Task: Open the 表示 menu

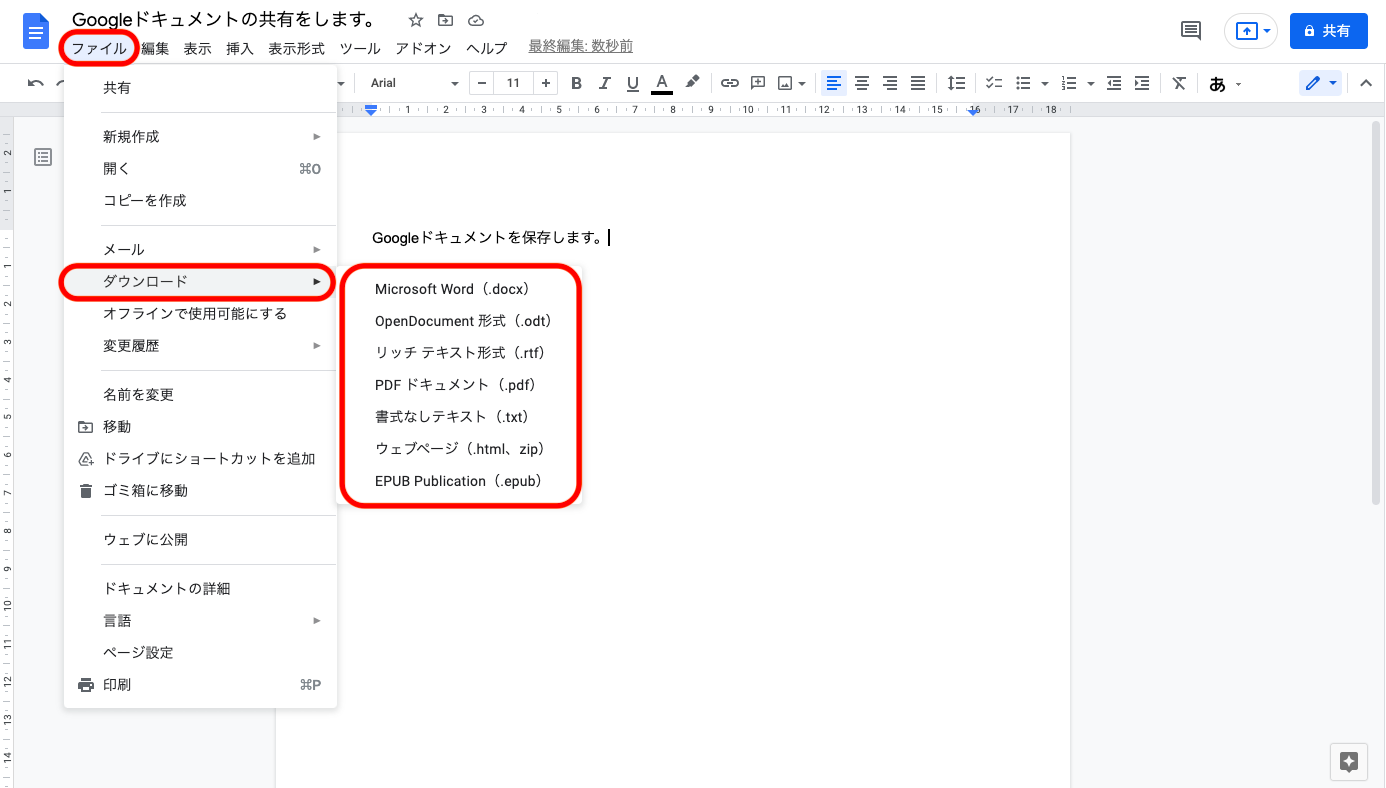Action: tap(198, 48)
